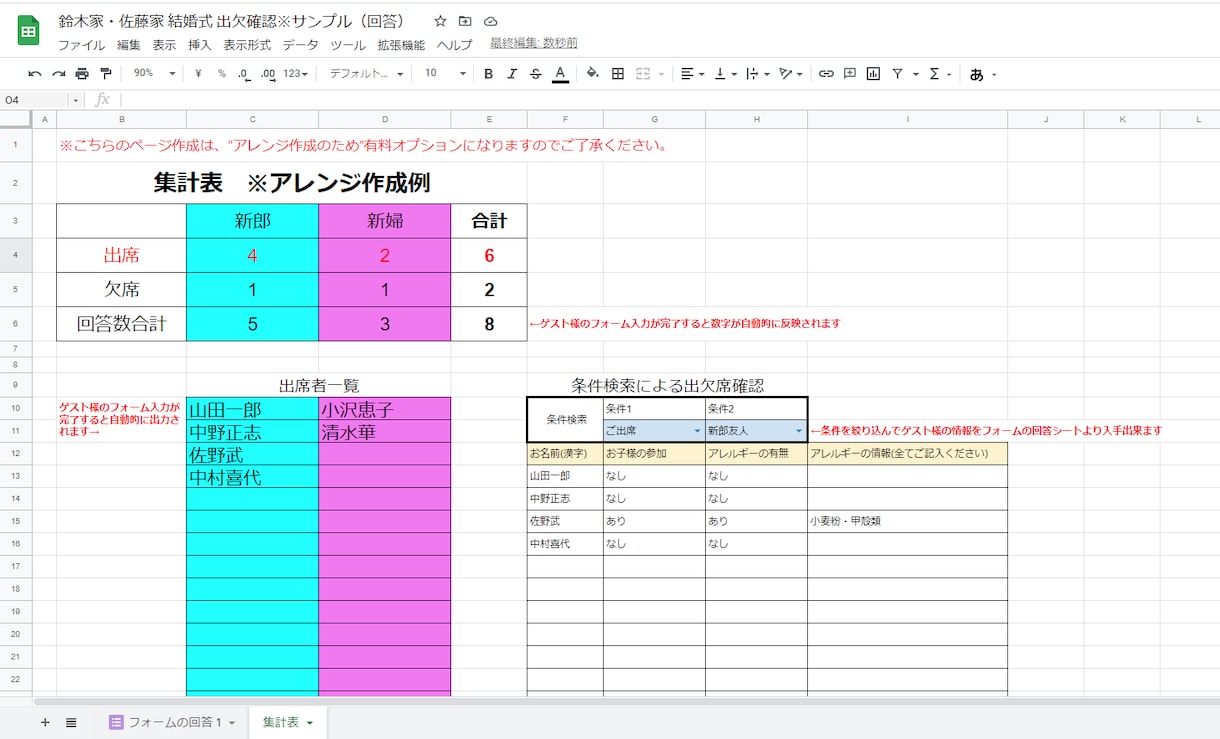Select column C header
This screenshot has width=1220, height=739.
tap(252, 119)
